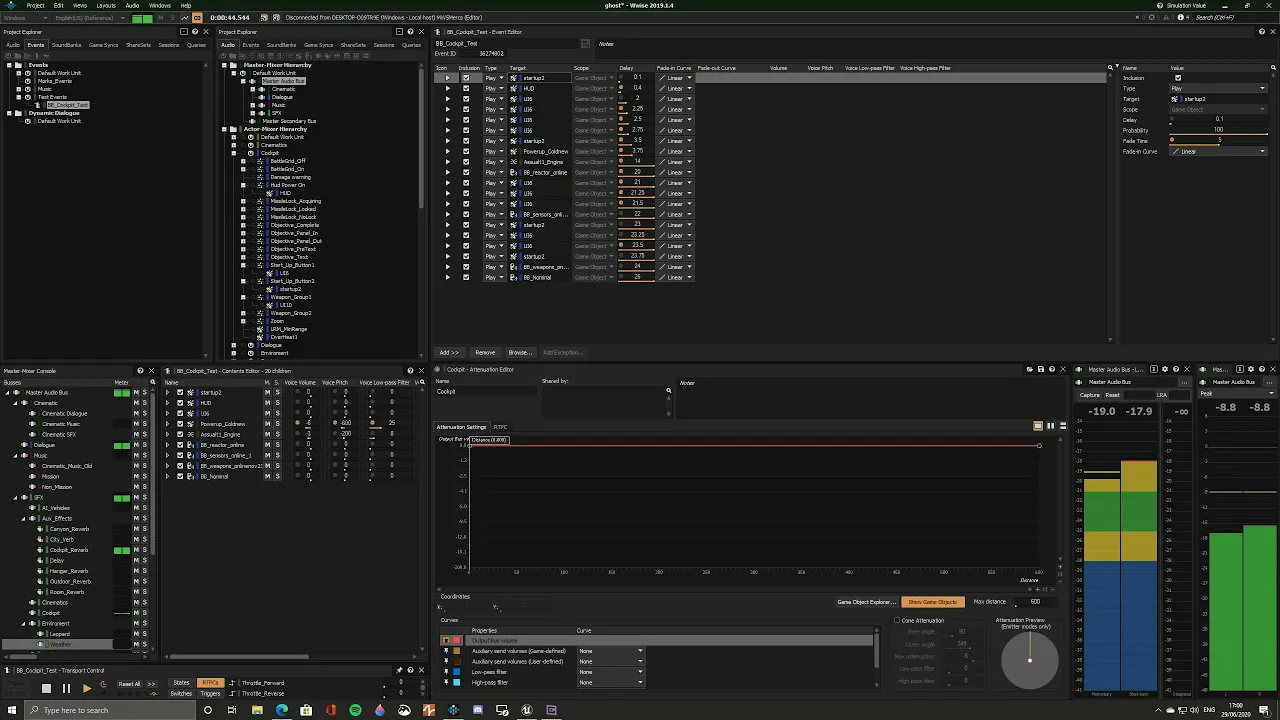This screenshot has width=1280, height=720.
Task: Toggle Show Game Objects button
Action: point(932,602)
